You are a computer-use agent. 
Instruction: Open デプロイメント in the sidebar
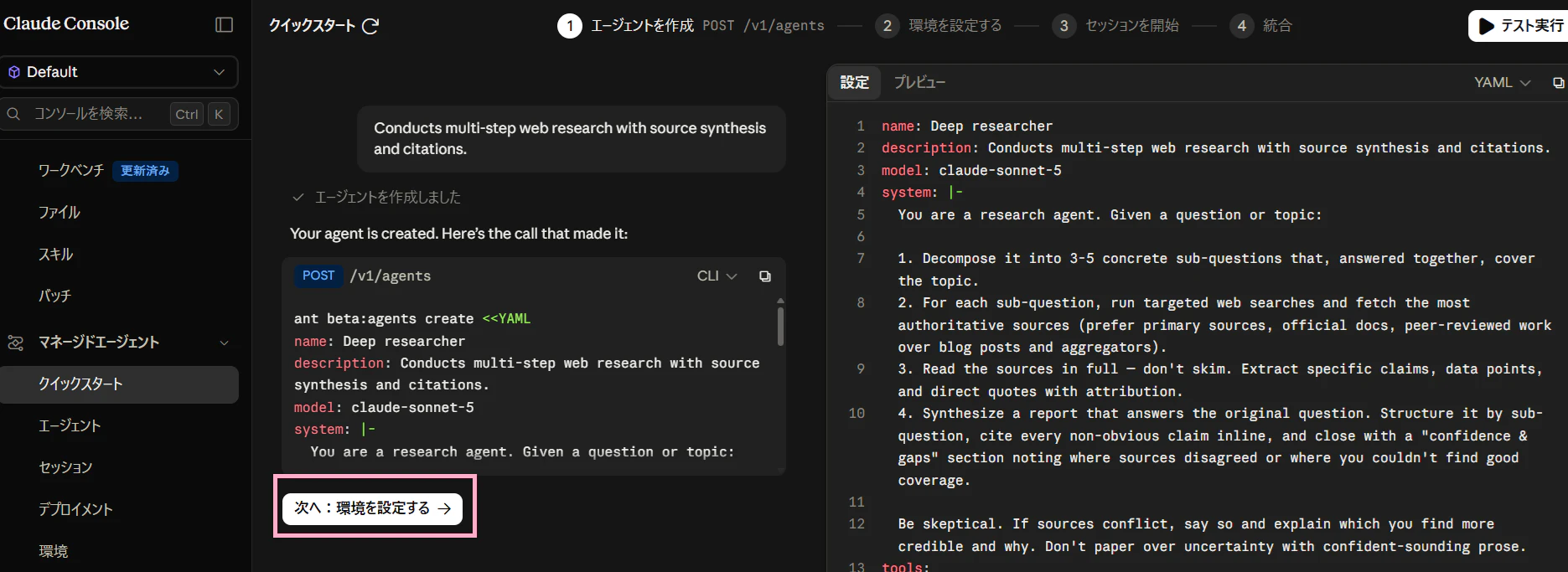(x=75, y=510)
